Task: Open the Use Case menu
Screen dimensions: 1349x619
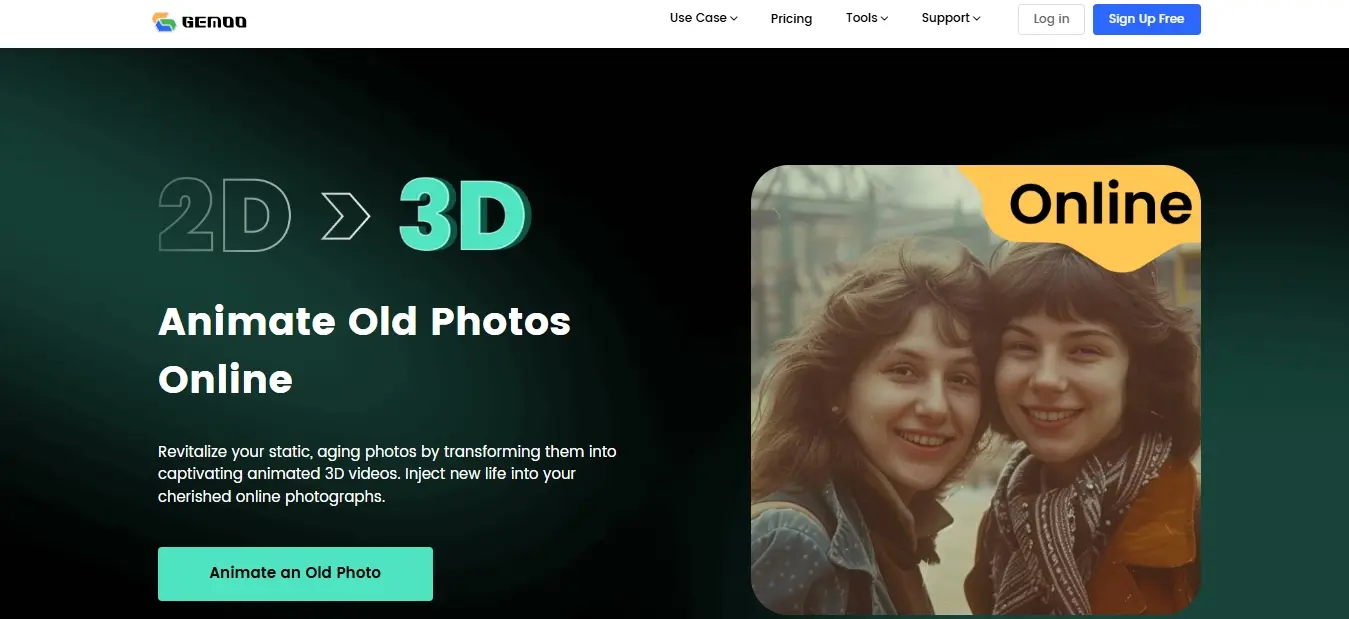Action: tap(697, 18)
